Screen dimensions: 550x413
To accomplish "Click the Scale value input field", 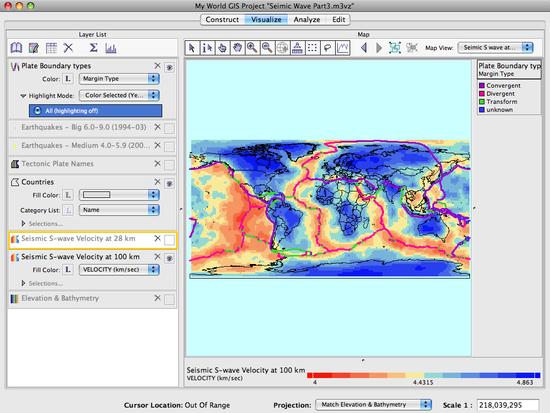I will pyautogui.click(x=508, y=405).
